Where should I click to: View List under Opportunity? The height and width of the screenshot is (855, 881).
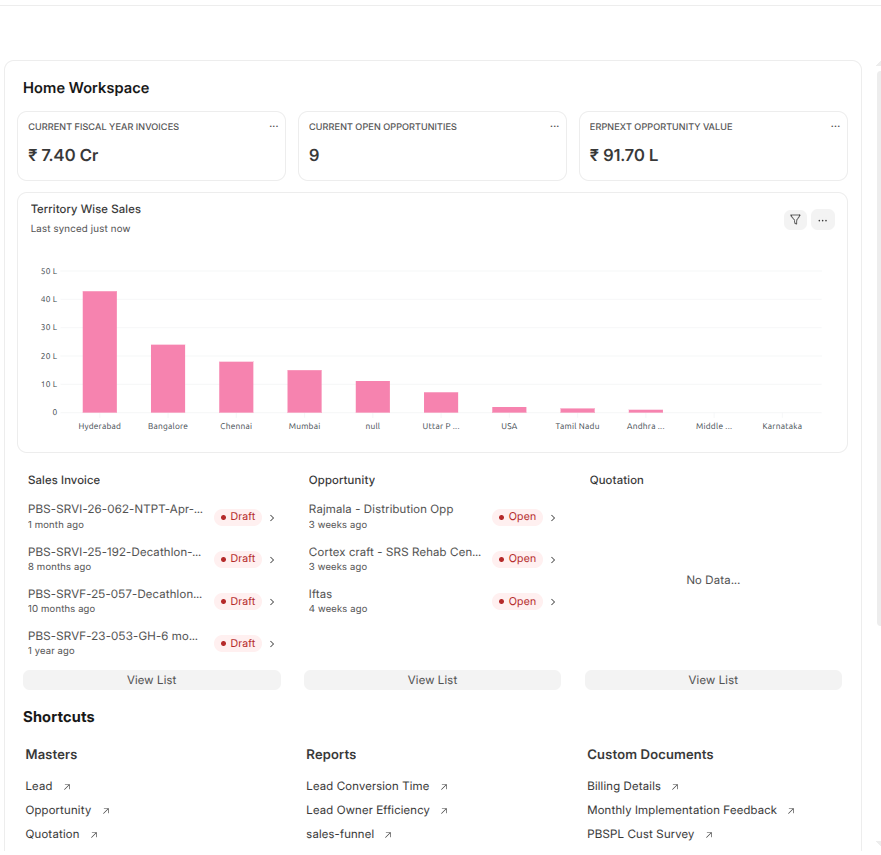[433, 680]
